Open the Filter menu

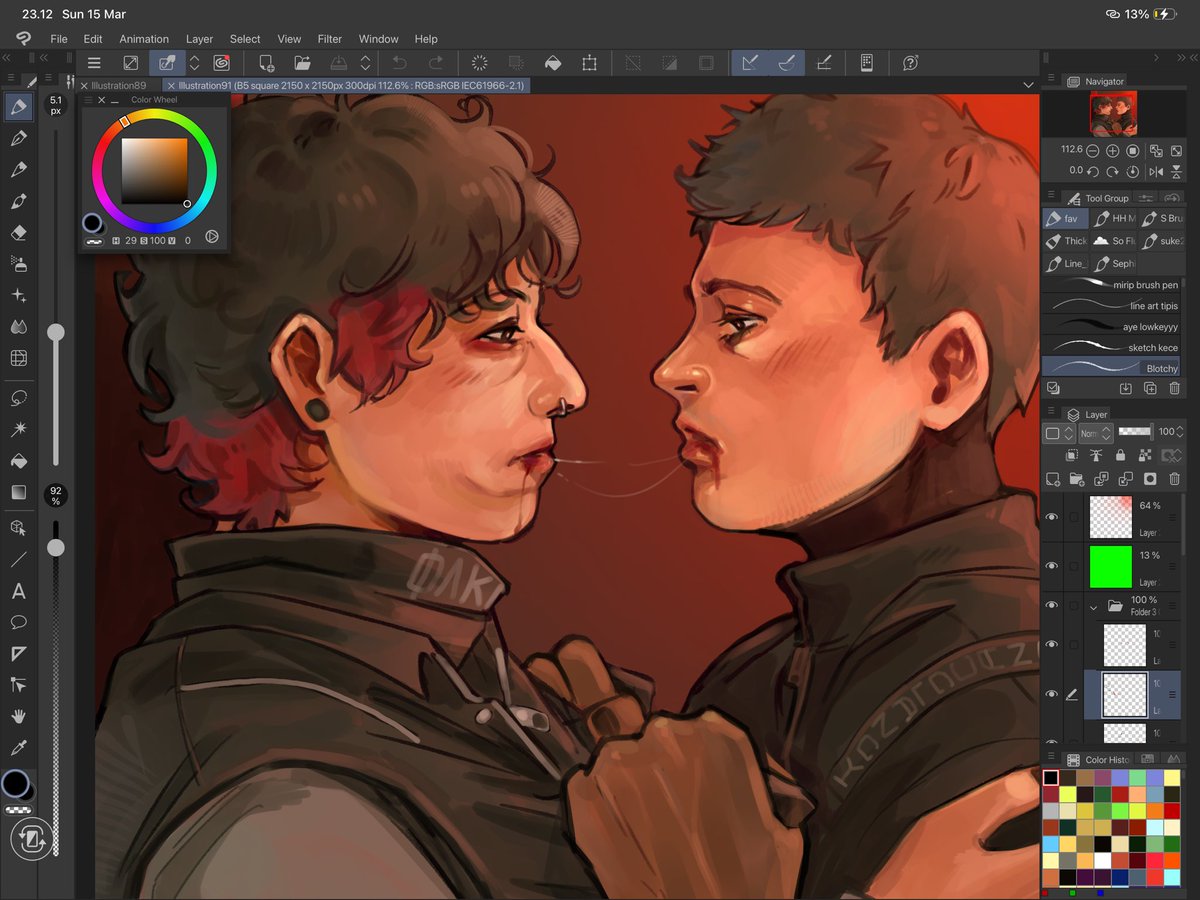pos(330,39)
